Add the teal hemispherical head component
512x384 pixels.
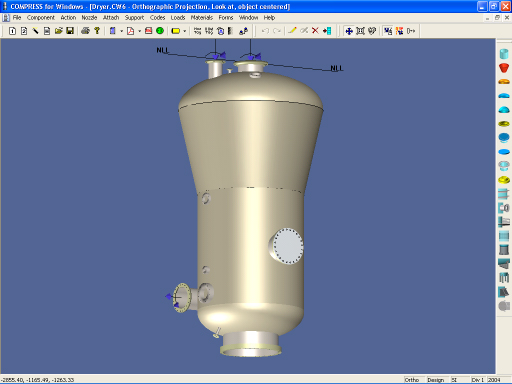(x=504, y=110)
